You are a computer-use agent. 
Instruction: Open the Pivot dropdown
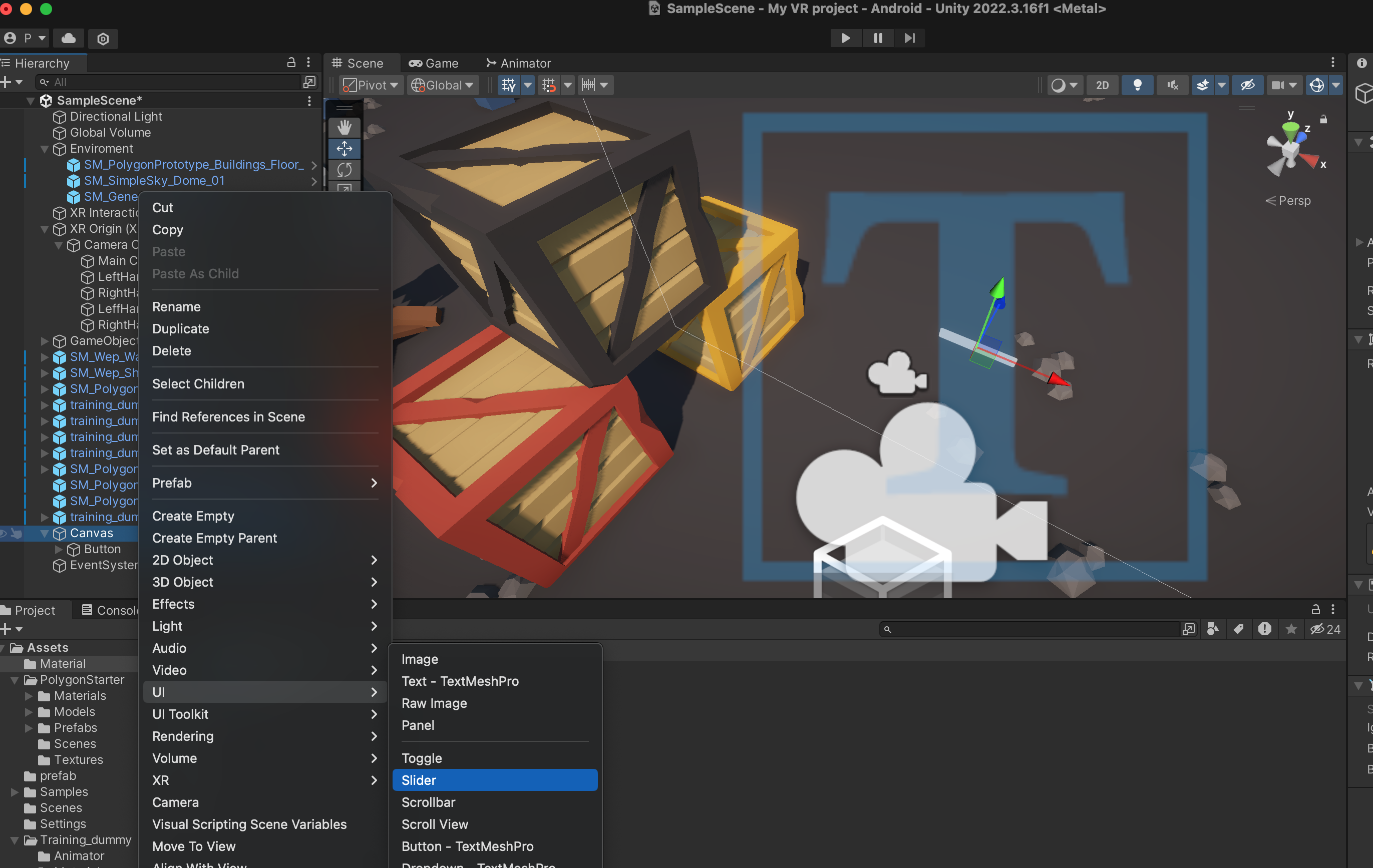click(x=371, y=85)
